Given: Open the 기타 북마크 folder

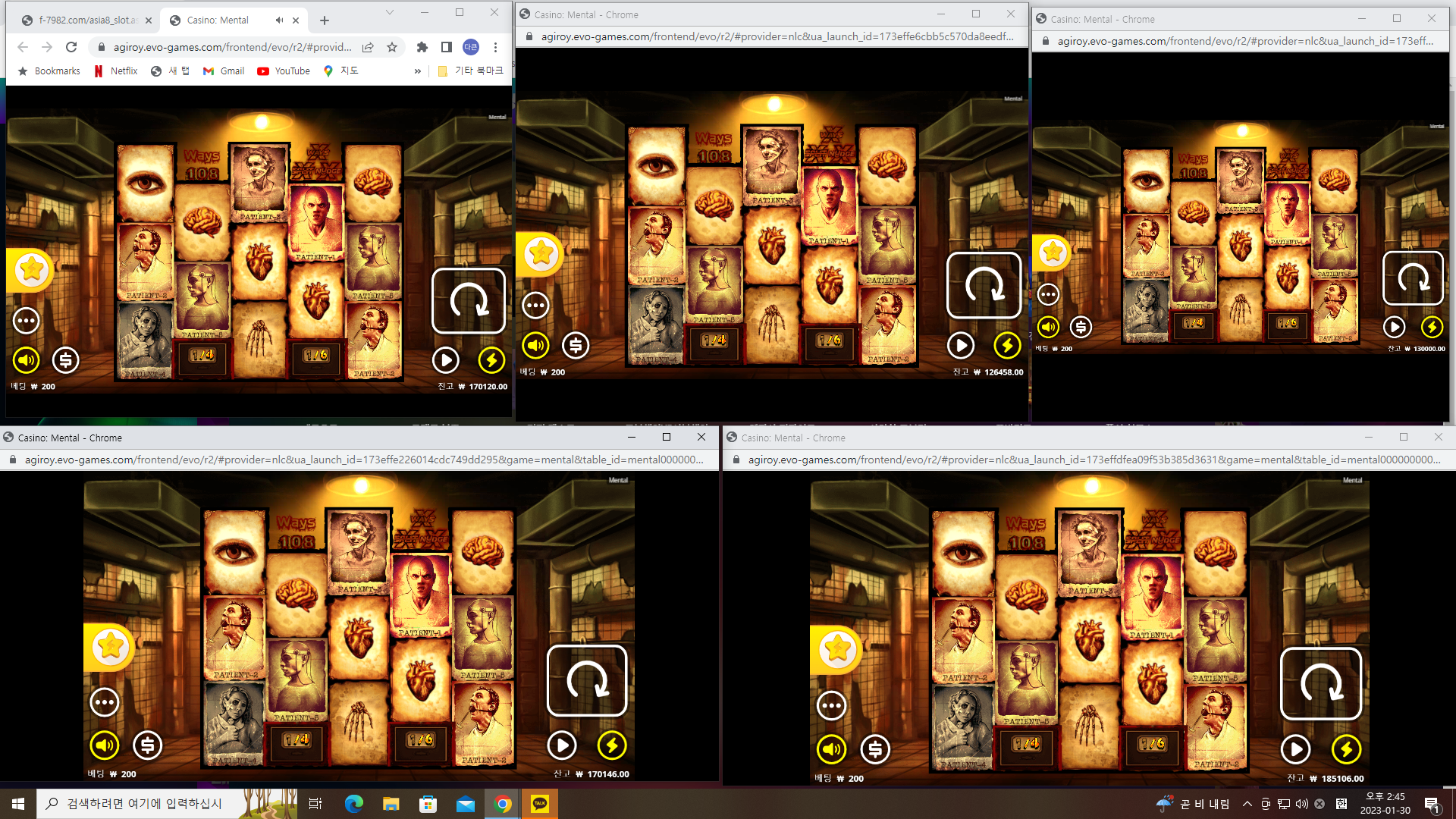Looking at the screenshot, I should (470, 71).
